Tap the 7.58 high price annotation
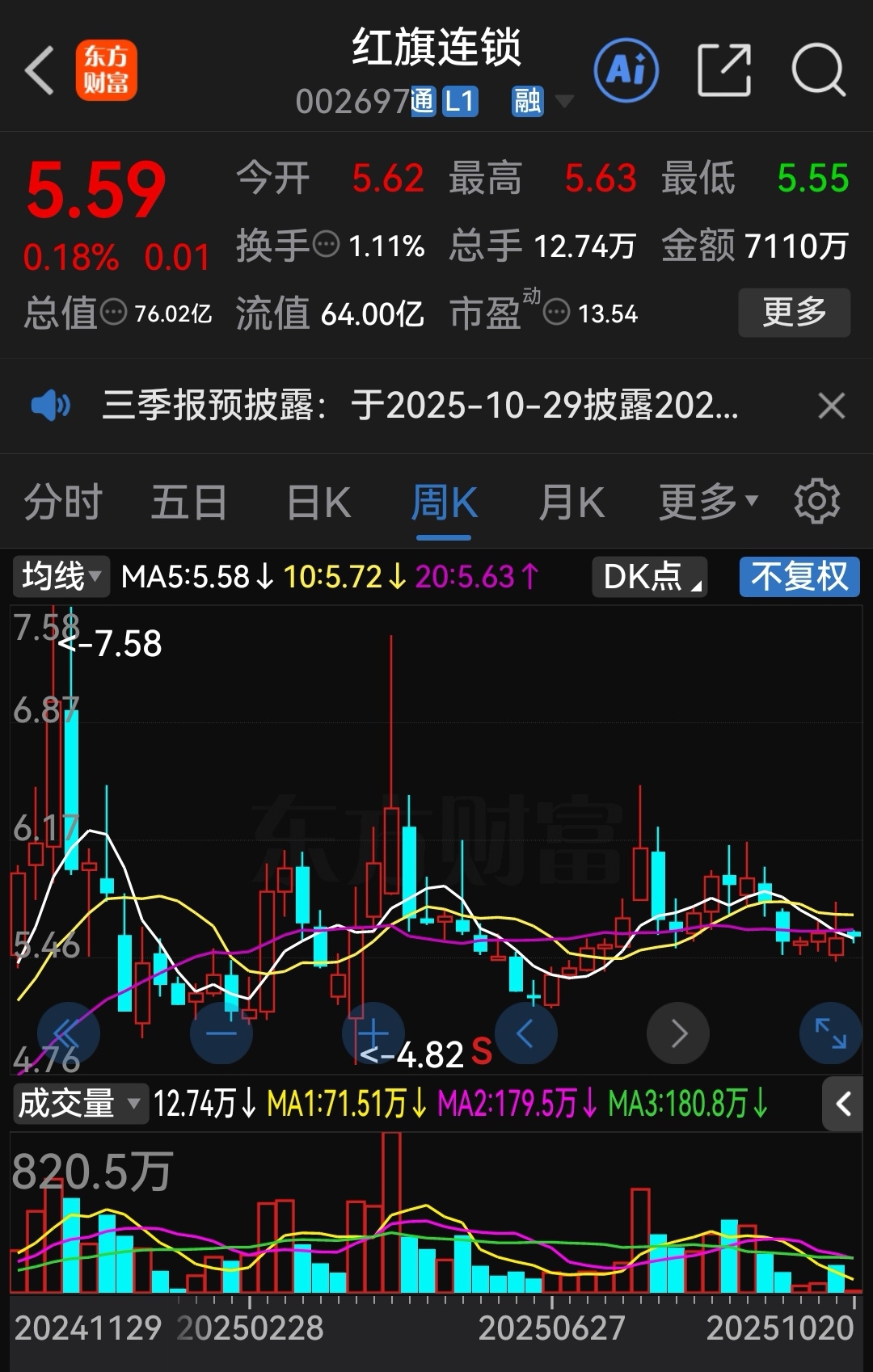The image size is (873, 1372). [110, 644]
